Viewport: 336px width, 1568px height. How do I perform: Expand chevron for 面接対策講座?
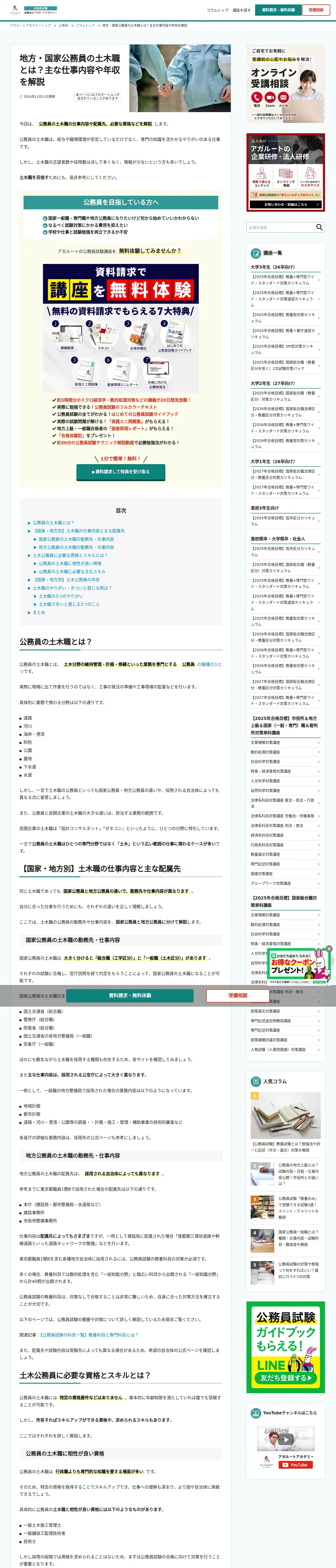pyautogui.click(x=319, y=874)
